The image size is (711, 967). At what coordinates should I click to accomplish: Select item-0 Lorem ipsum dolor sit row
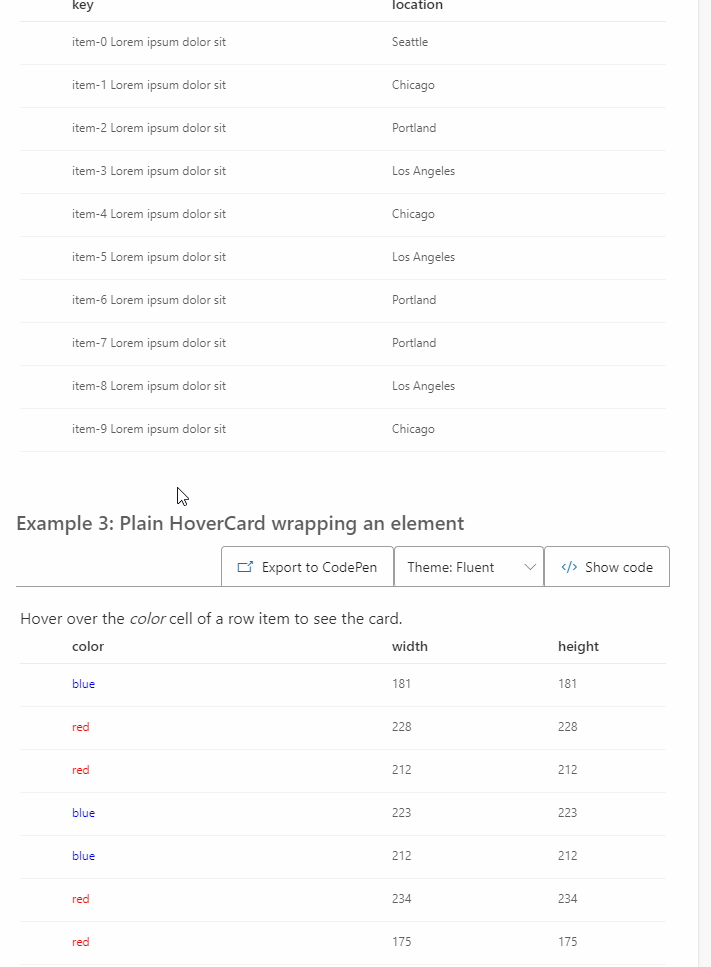pos(343,43)
